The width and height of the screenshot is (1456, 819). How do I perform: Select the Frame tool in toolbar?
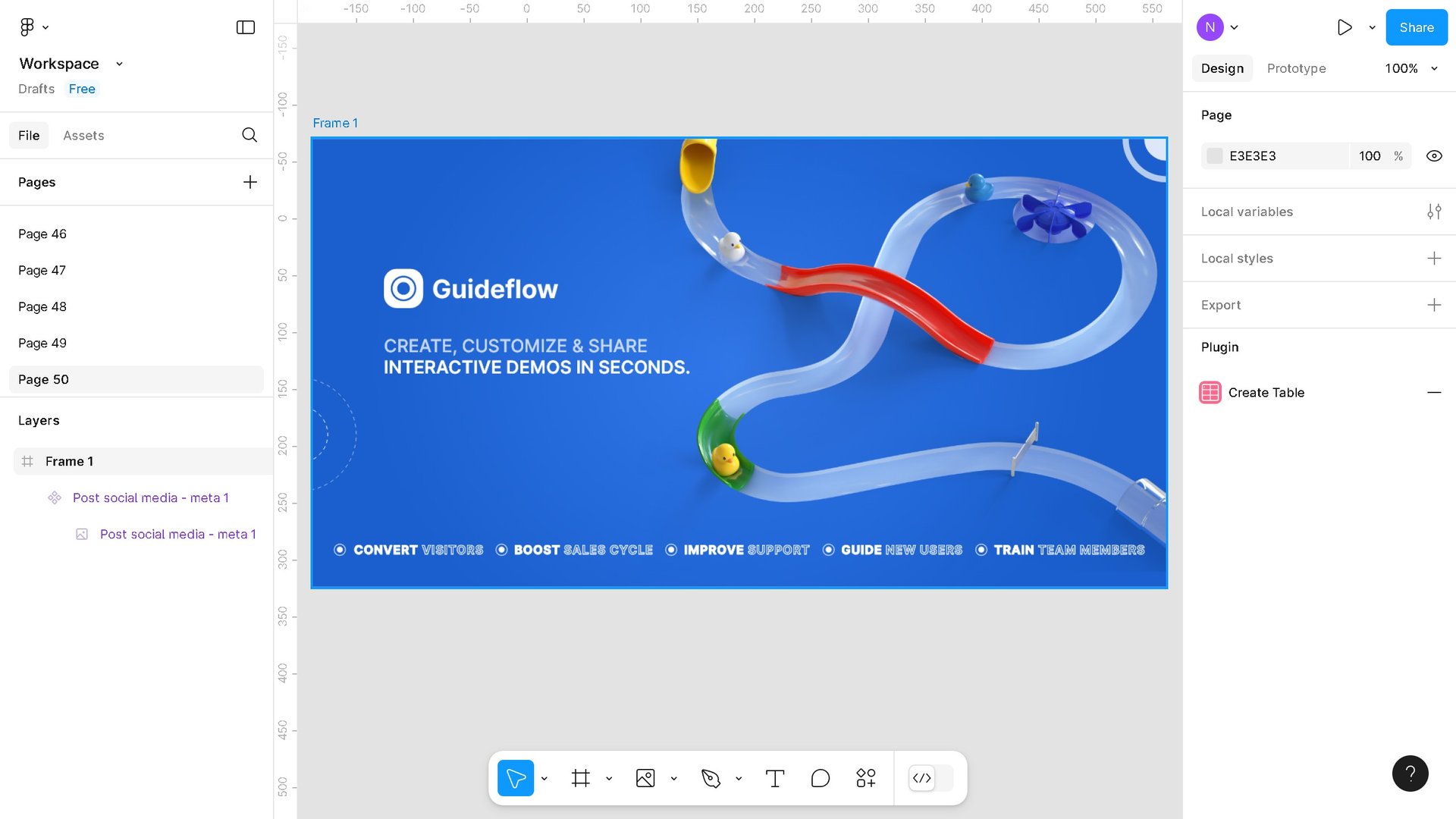point(580,778)
